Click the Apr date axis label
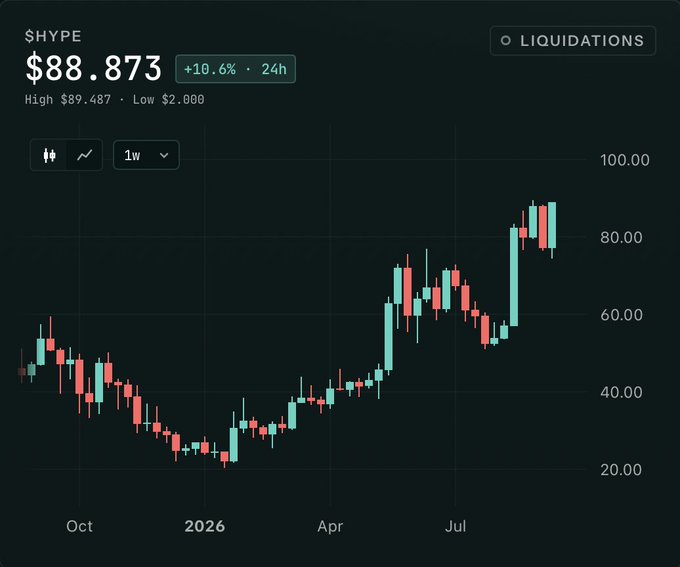The image size is (680, 567). pos(330,526)
